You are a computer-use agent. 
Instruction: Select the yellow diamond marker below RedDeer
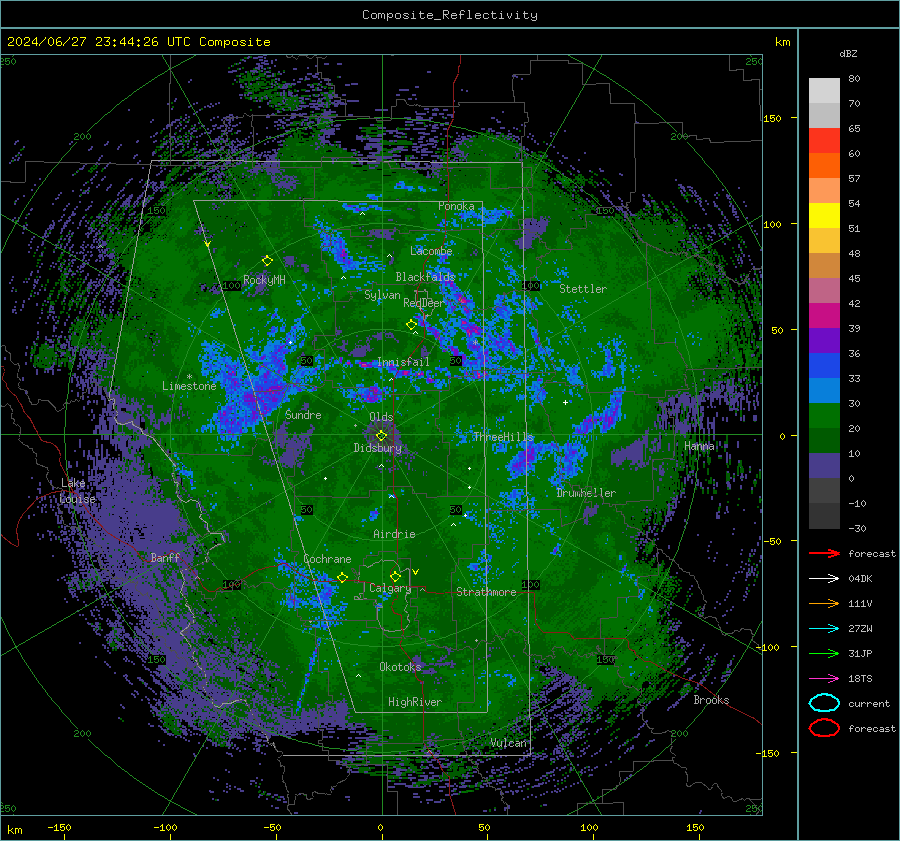tap(411, 324)
